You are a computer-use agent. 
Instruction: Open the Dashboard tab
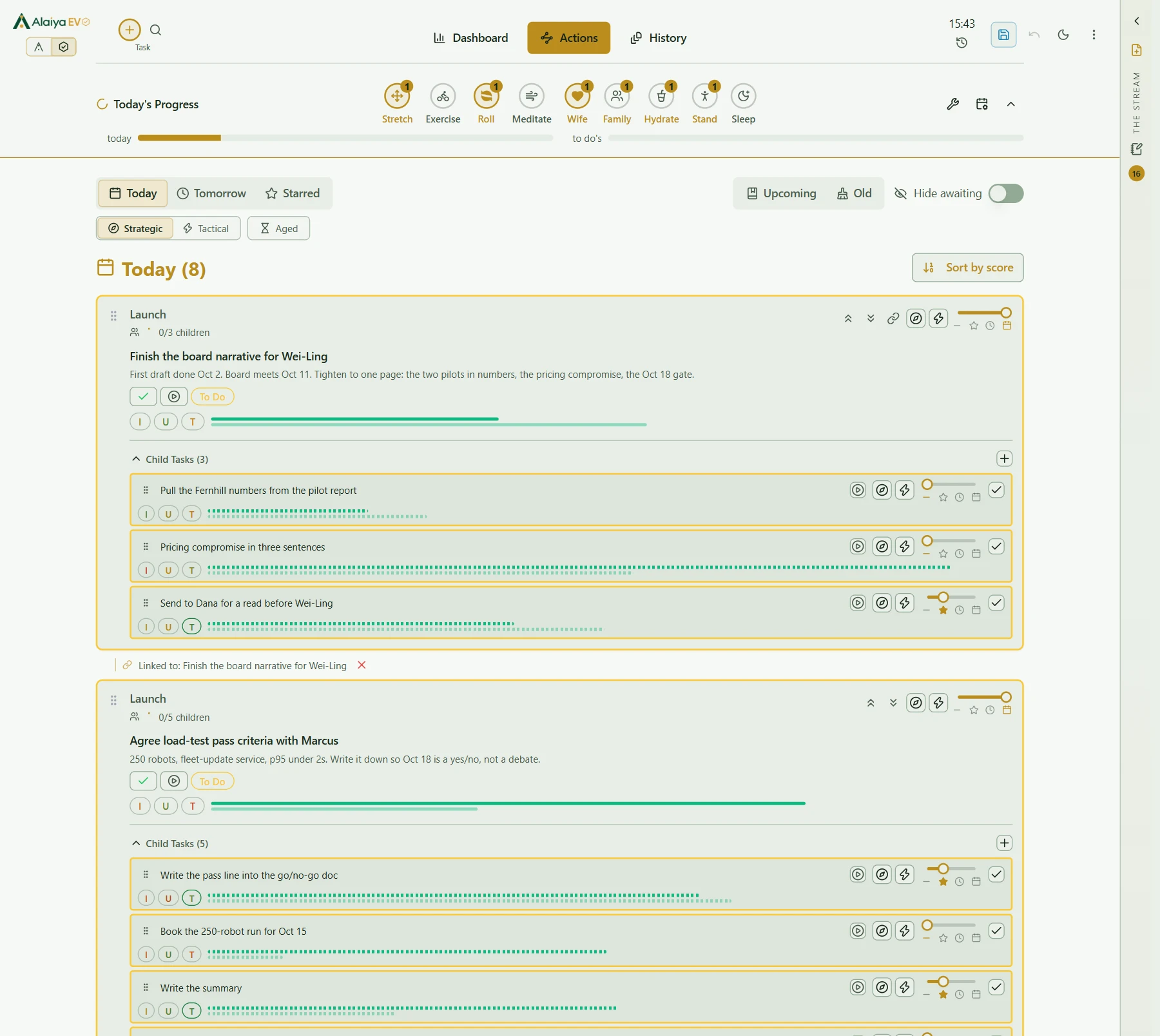(x=471, y=38)
